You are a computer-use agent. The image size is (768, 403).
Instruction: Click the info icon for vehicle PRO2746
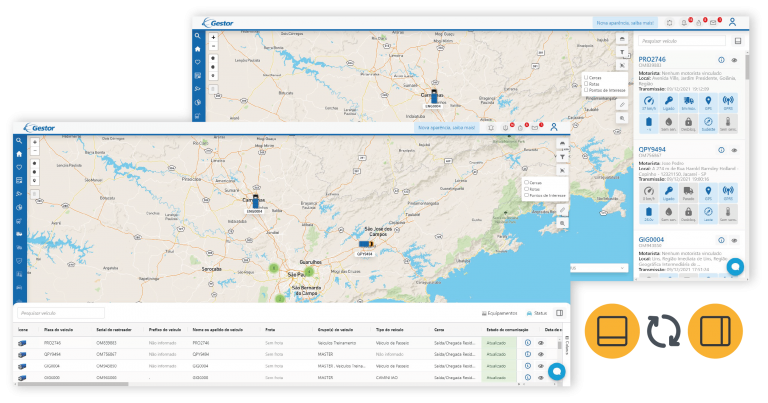721,61
